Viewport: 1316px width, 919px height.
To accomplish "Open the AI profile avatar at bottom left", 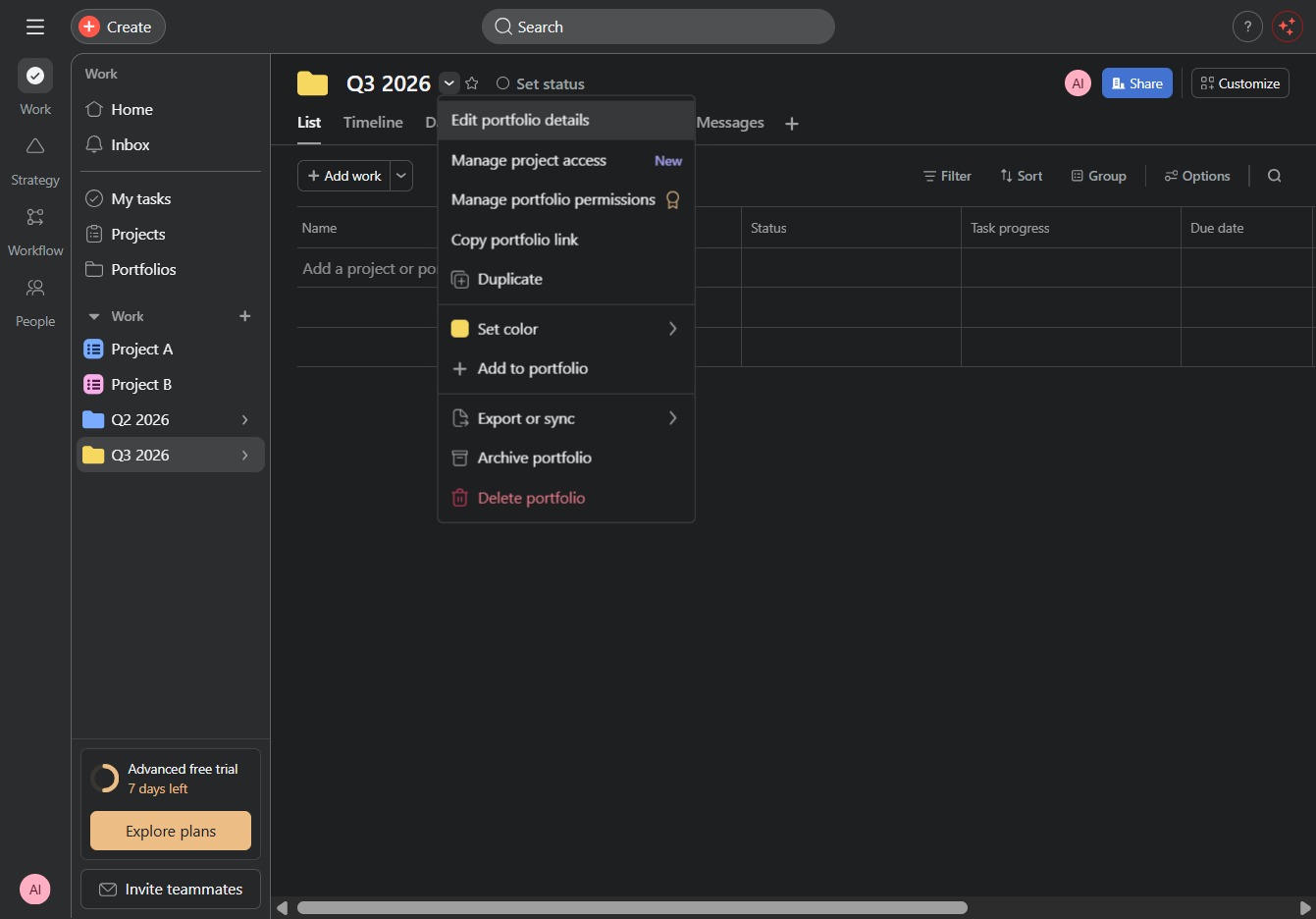I will tap(35, 890).
